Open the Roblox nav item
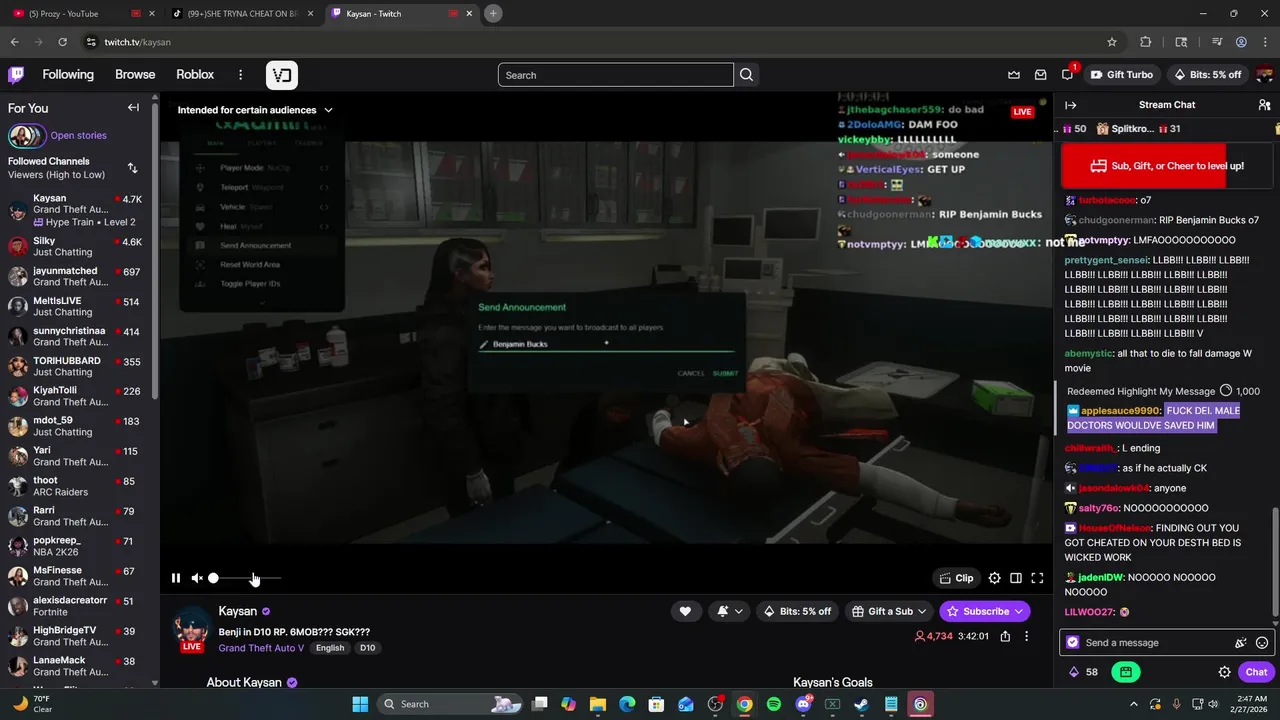This screenshot has height=720, width=1280. click(x=195, y=75)
